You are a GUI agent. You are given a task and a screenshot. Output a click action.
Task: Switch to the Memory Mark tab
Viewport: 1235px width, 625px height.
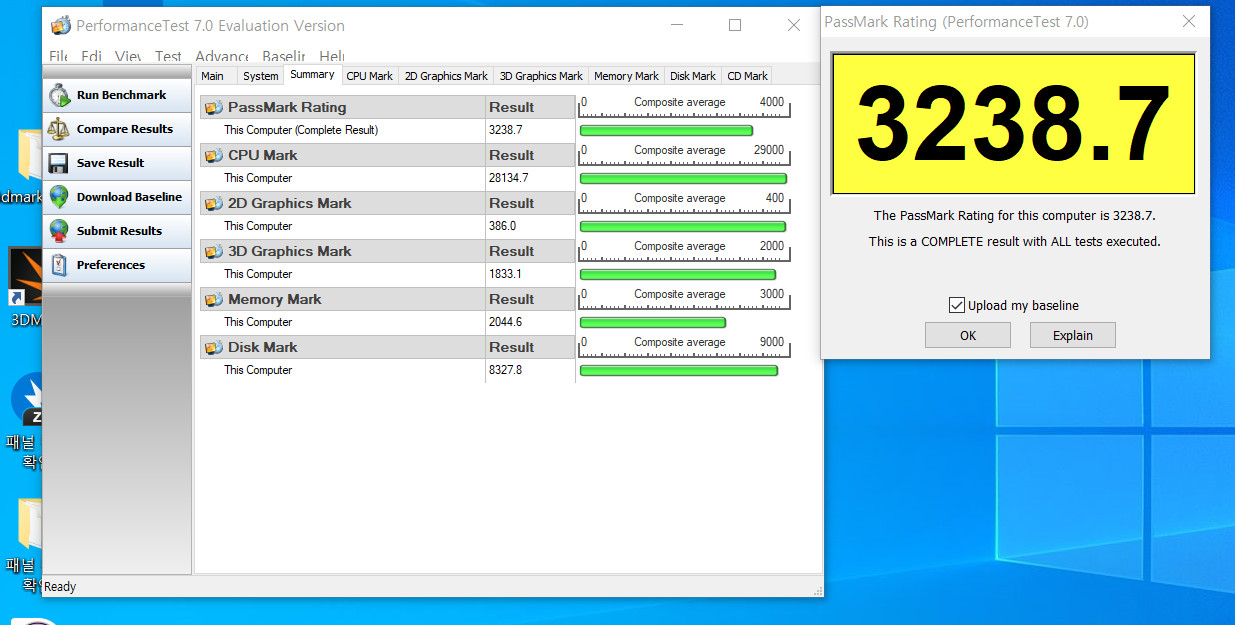tap(626, 76)
